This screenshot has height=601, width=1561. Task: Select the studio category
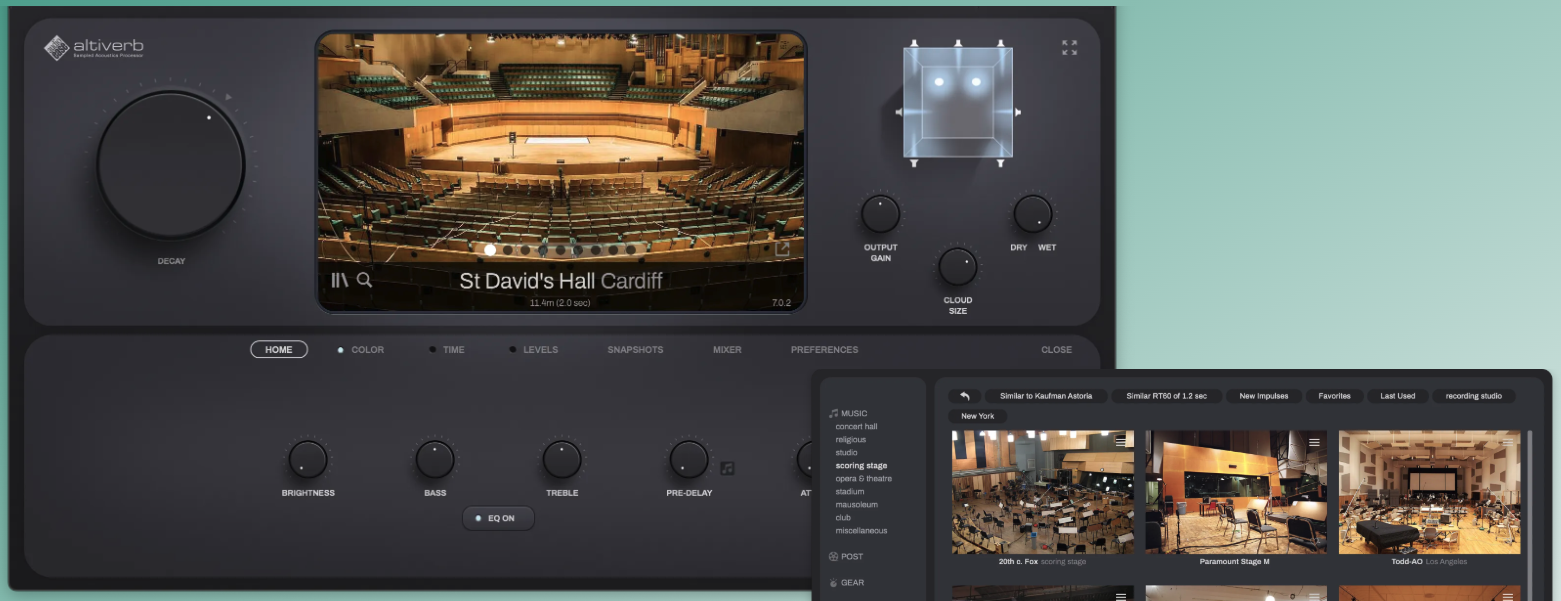[846, 453]
